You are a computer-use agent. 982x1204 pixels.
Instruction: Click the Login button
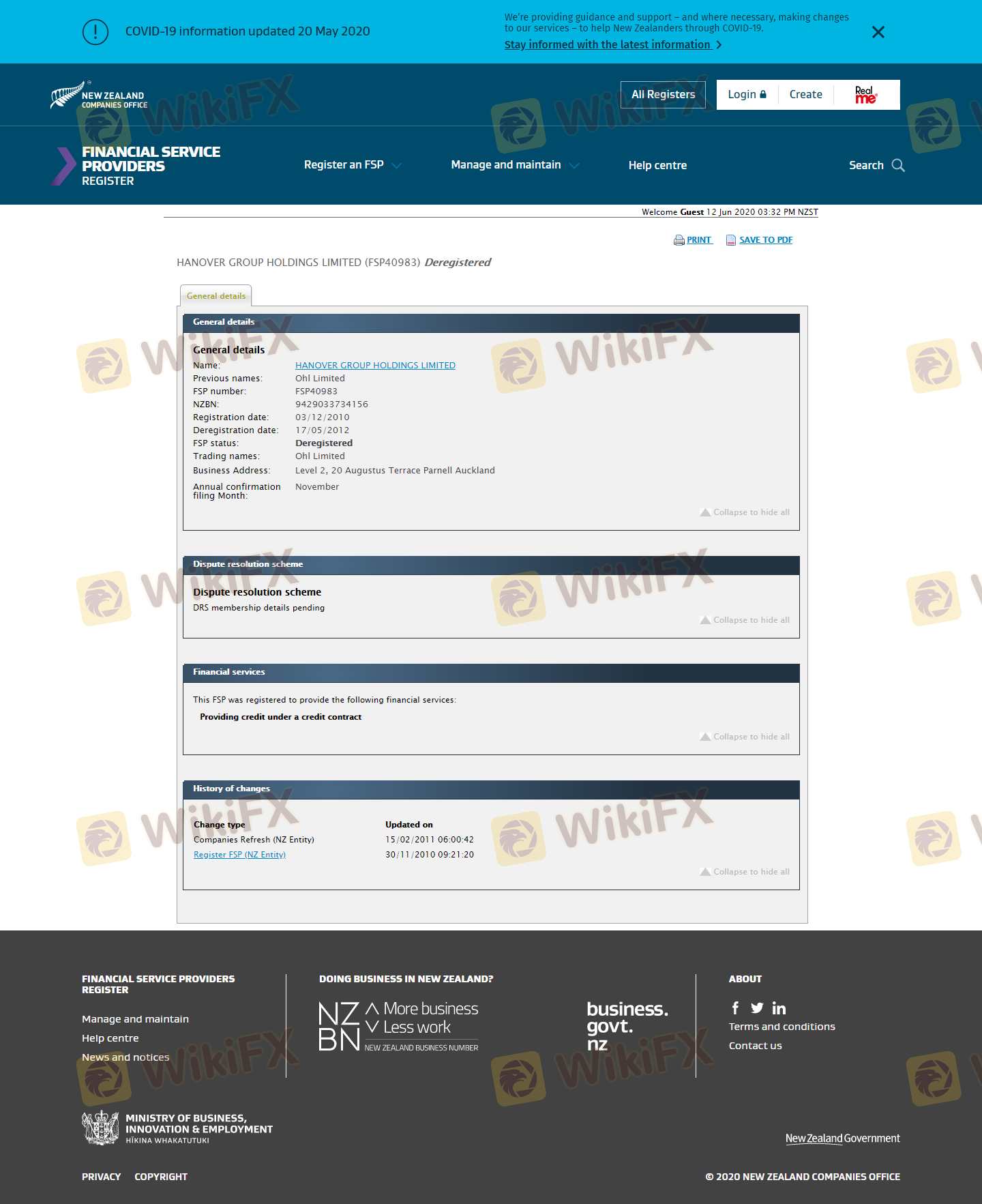pyautogui.click(x=747, y=95)
